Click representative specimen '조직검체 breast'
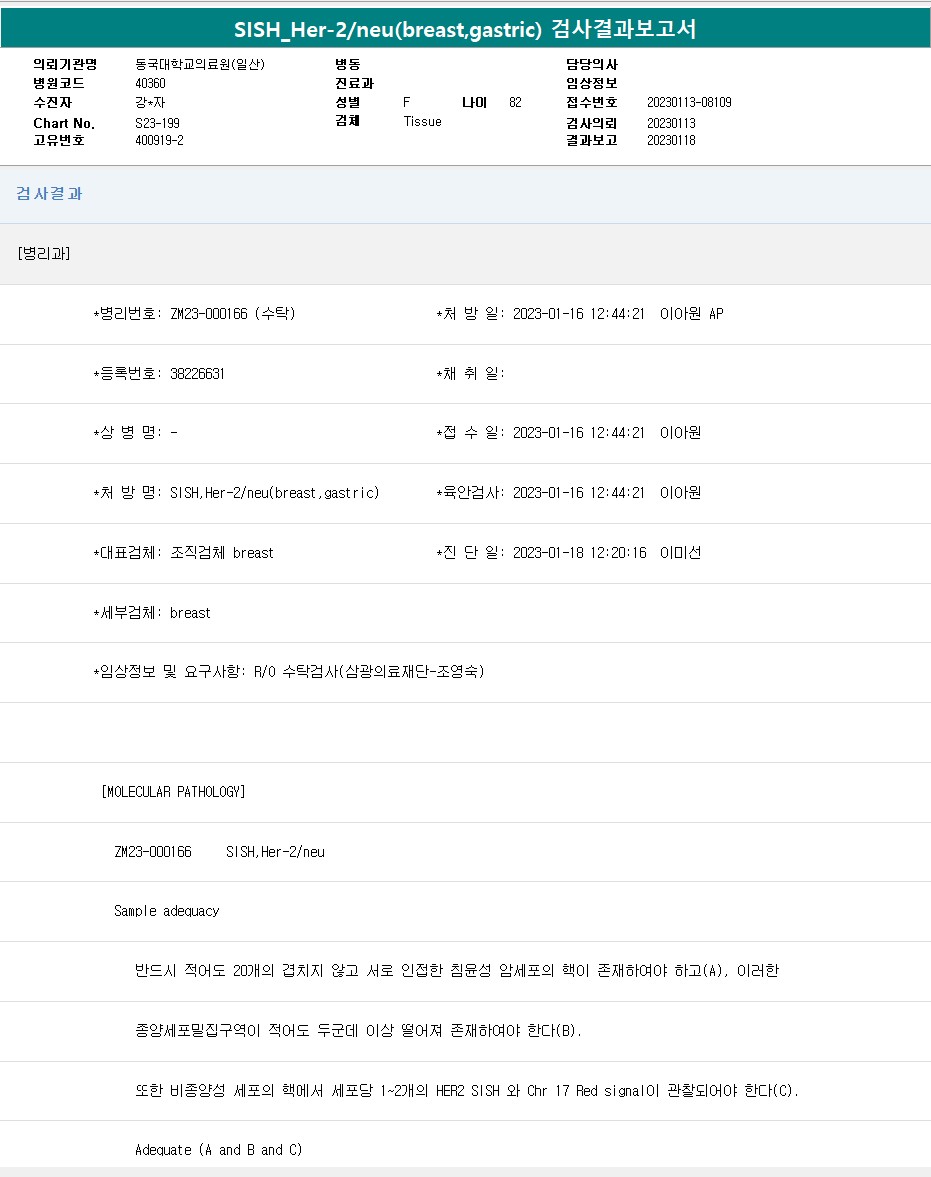The height and width of the screenshot is (1177, 931). [x=222, y=552]
